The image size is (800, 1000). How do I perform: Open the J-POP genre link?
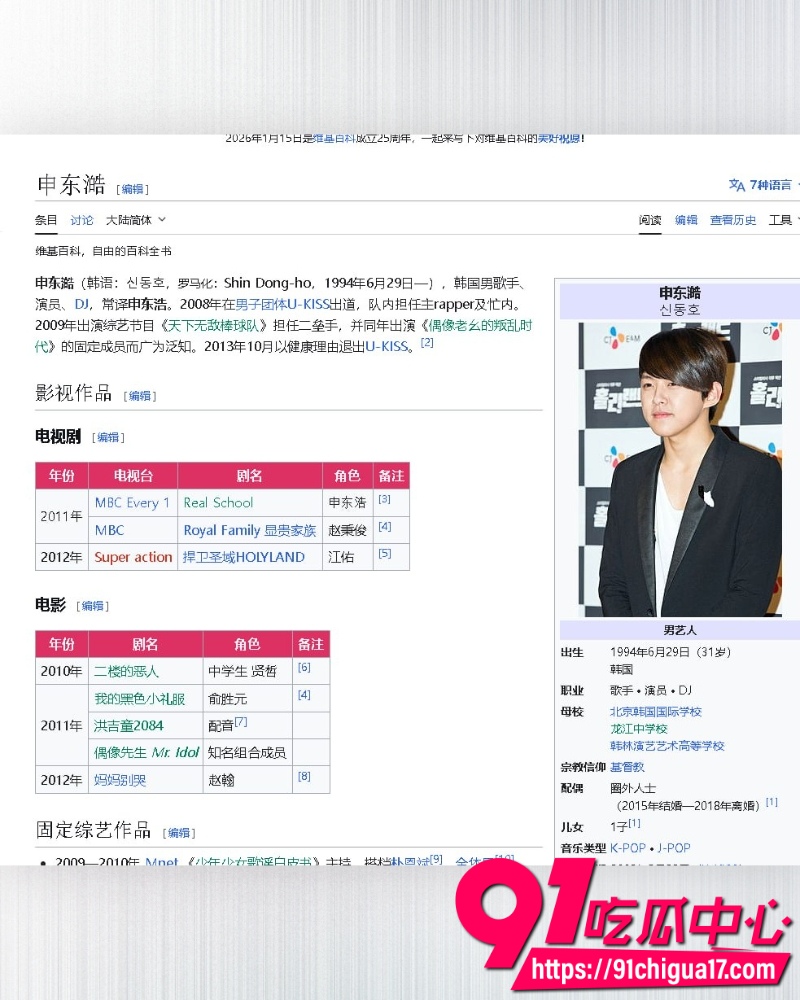(674, 848)
